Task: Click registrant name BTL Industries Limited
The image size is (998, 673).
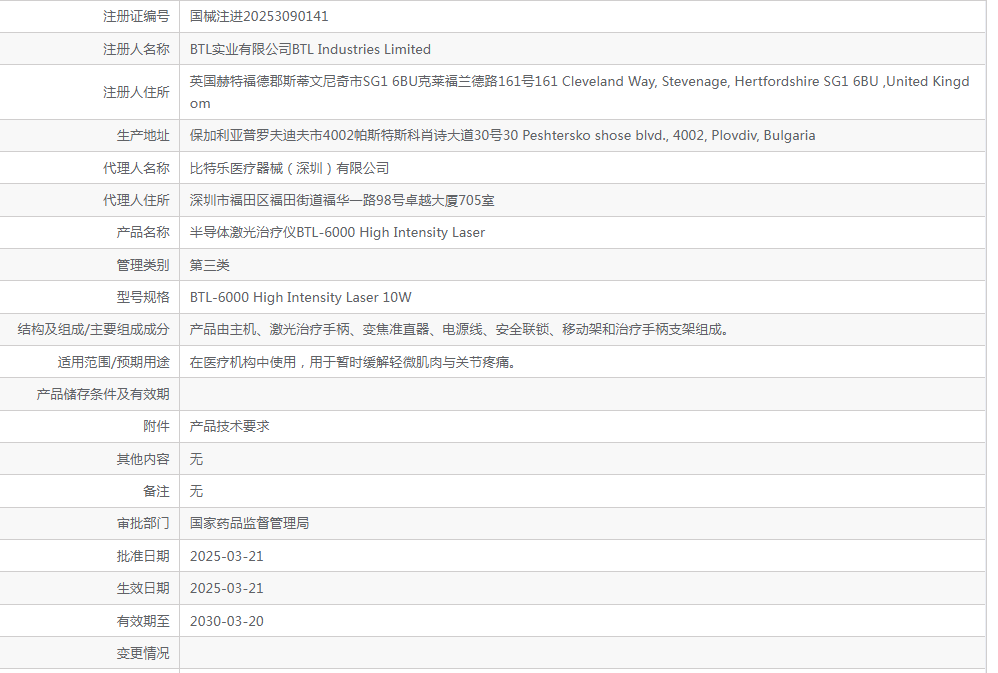Action: click(x=310, y=49)
